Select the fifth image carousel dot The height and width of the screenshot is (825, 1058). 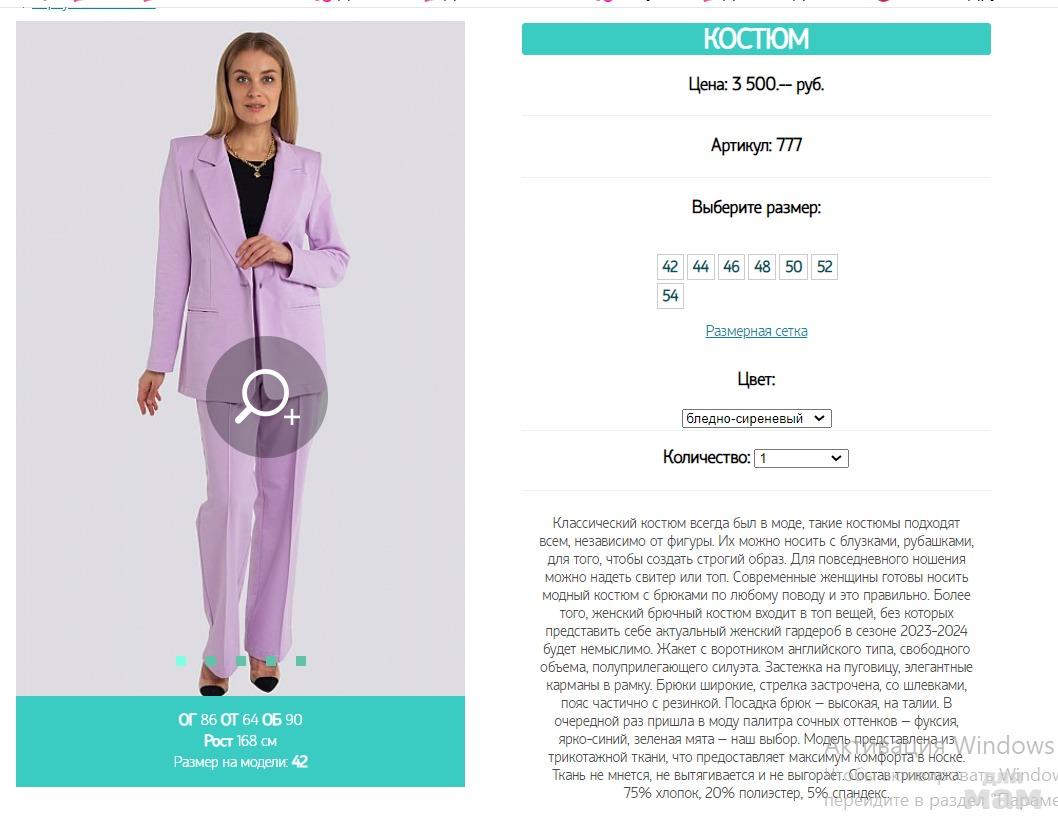tap(301, 661)
